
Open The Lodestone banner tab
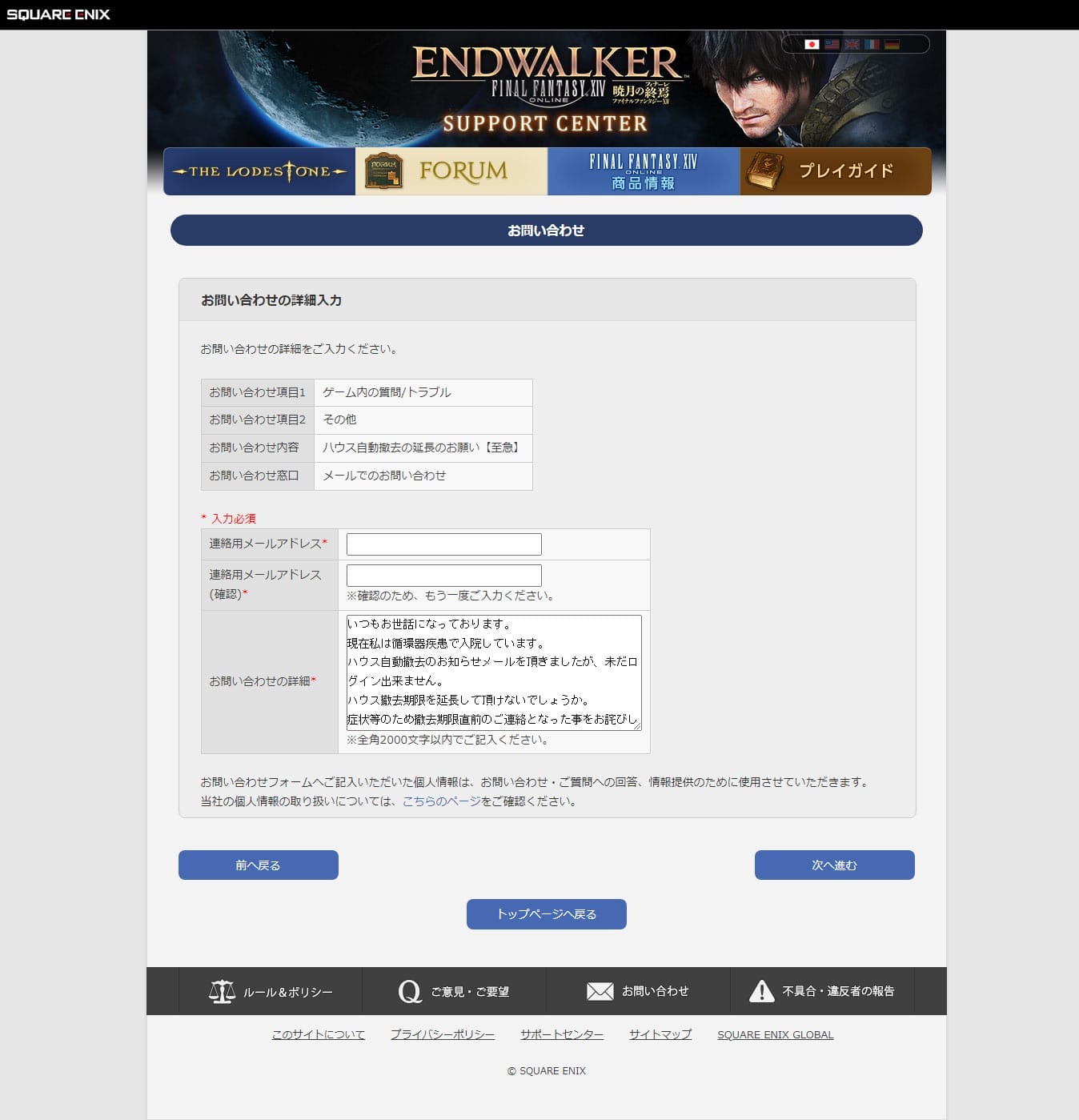pyautogui.click(x=259, y=171)
